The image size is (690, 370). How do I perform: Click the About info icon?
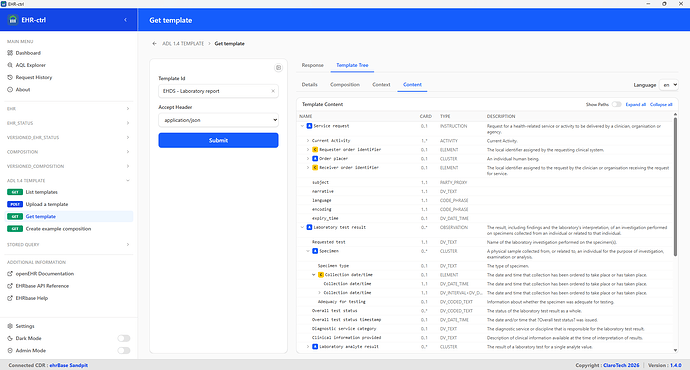(x=10, y=90)
